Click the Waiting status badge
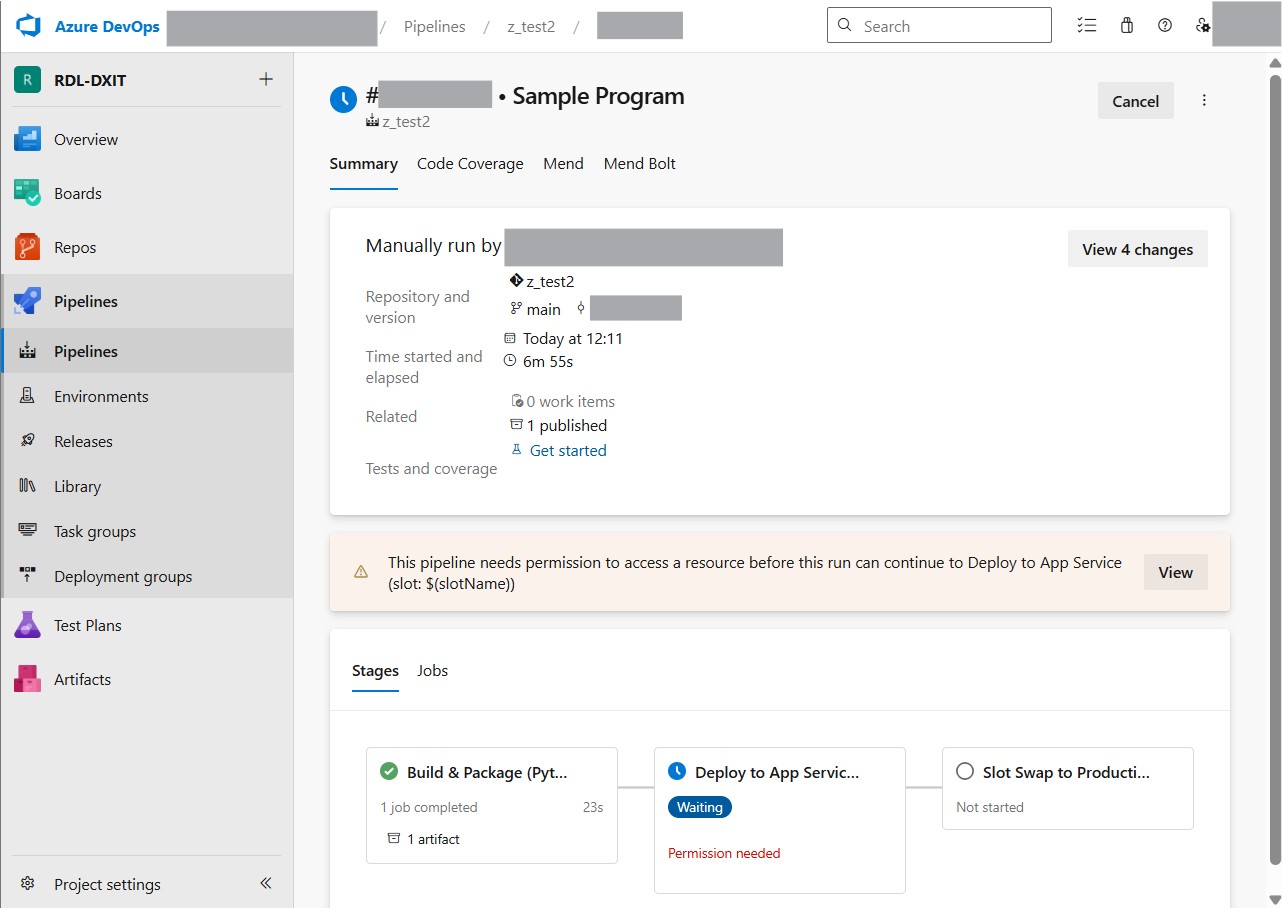Screen dimensions: 1282x908 coord(700,807)
